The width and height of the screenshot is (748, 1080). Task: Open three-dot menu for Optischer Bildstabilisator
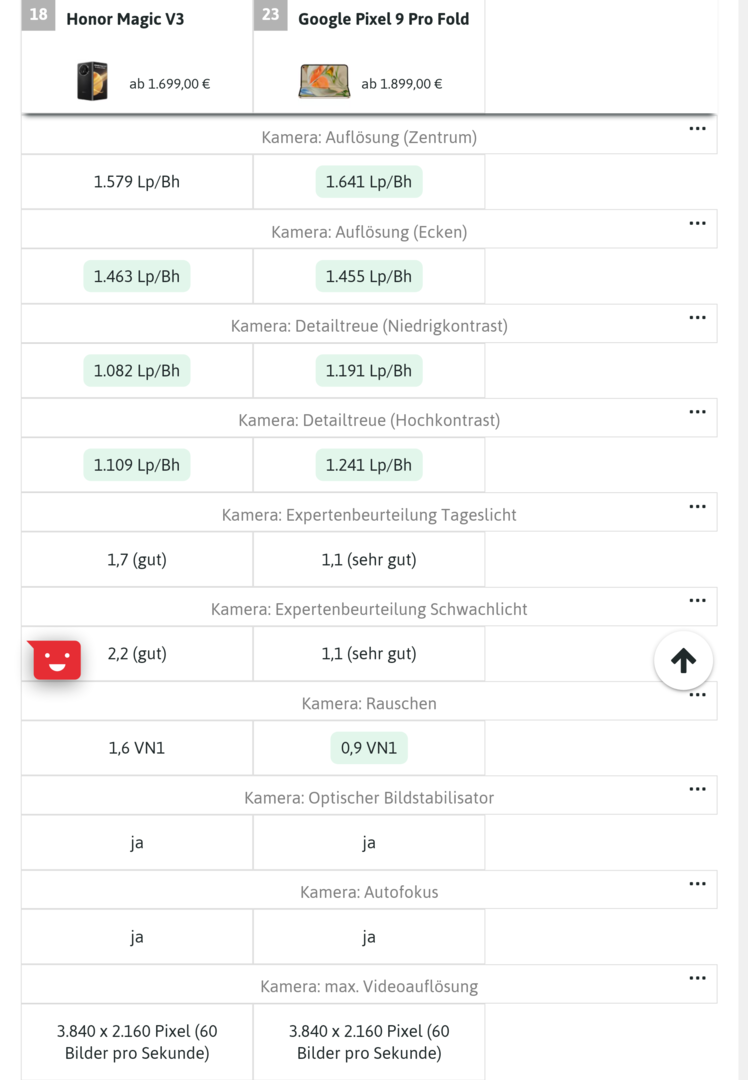697,790
